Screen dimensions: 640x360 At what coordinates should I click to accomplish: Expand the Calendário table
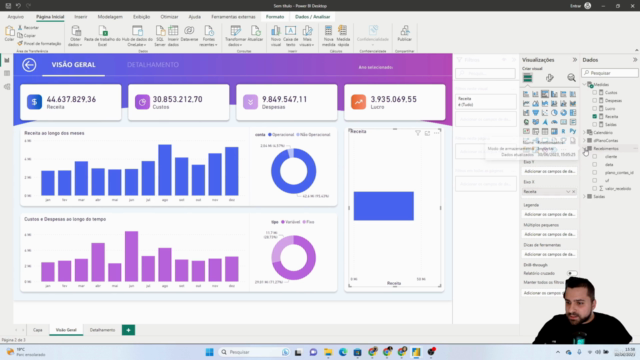click(584, 133)
